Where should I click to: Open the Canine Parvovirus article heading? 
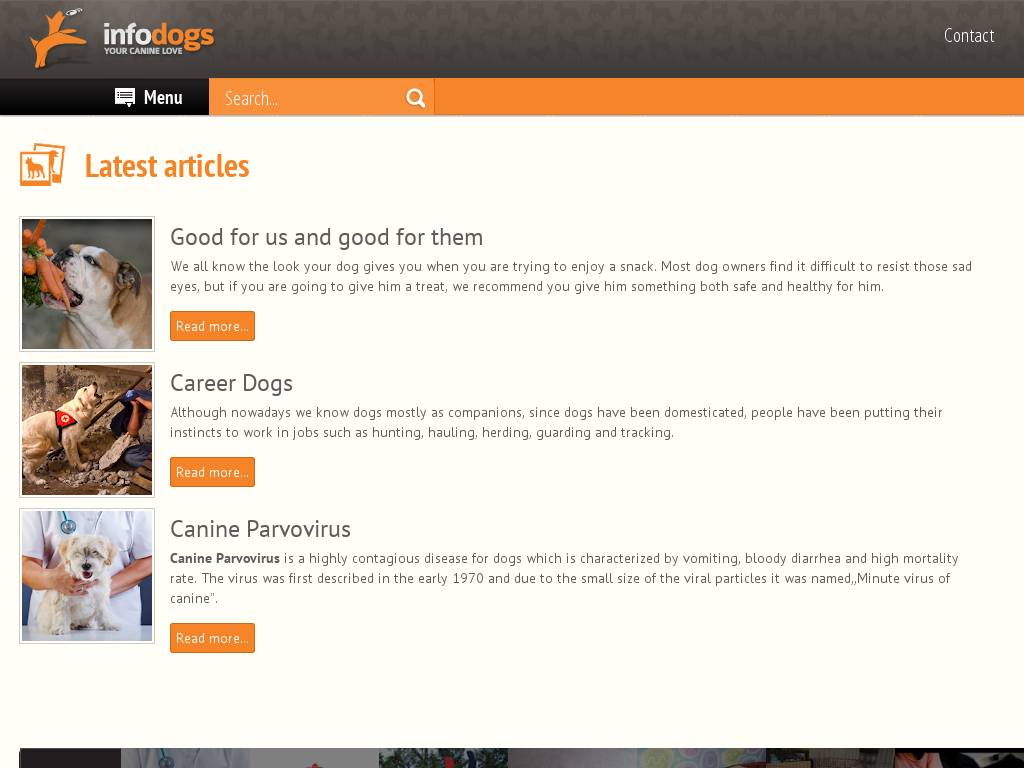[260, 529]
